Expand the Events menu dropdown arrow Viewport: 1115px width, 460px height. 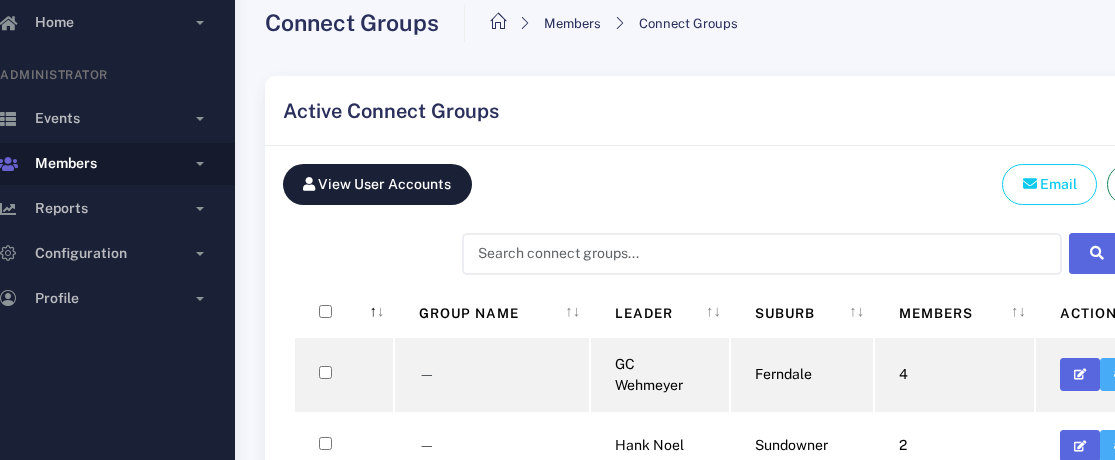[200, 119]
